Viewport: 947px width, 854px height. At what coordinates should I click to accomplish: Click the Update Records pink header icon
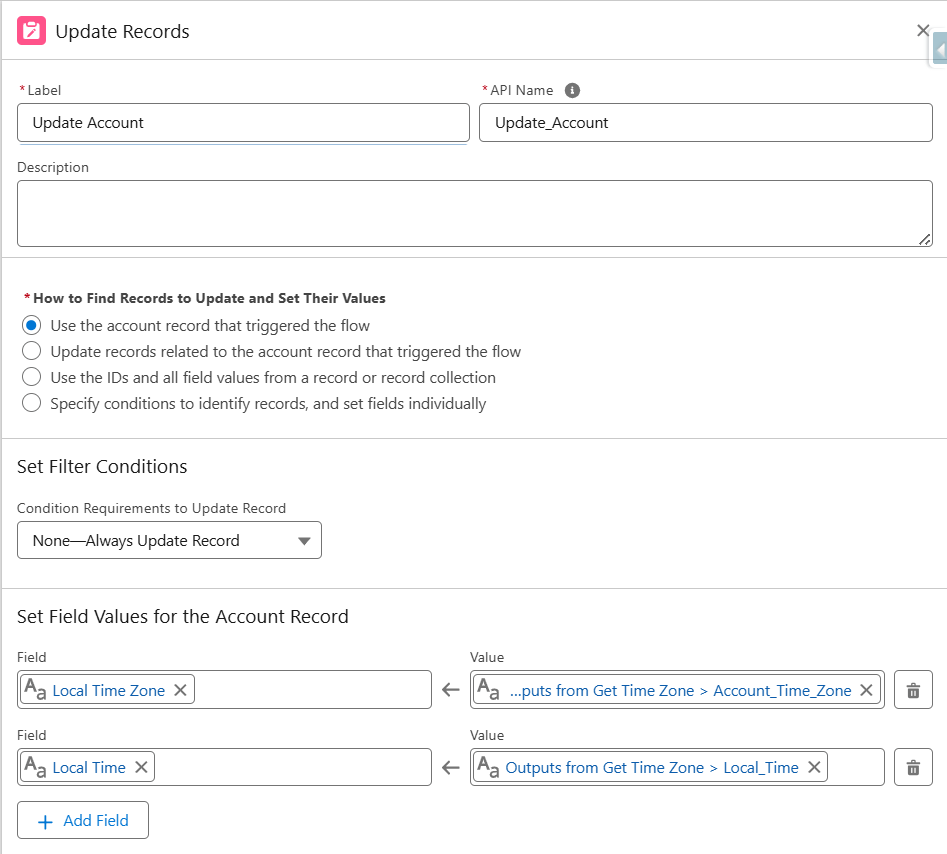[32, 31]
